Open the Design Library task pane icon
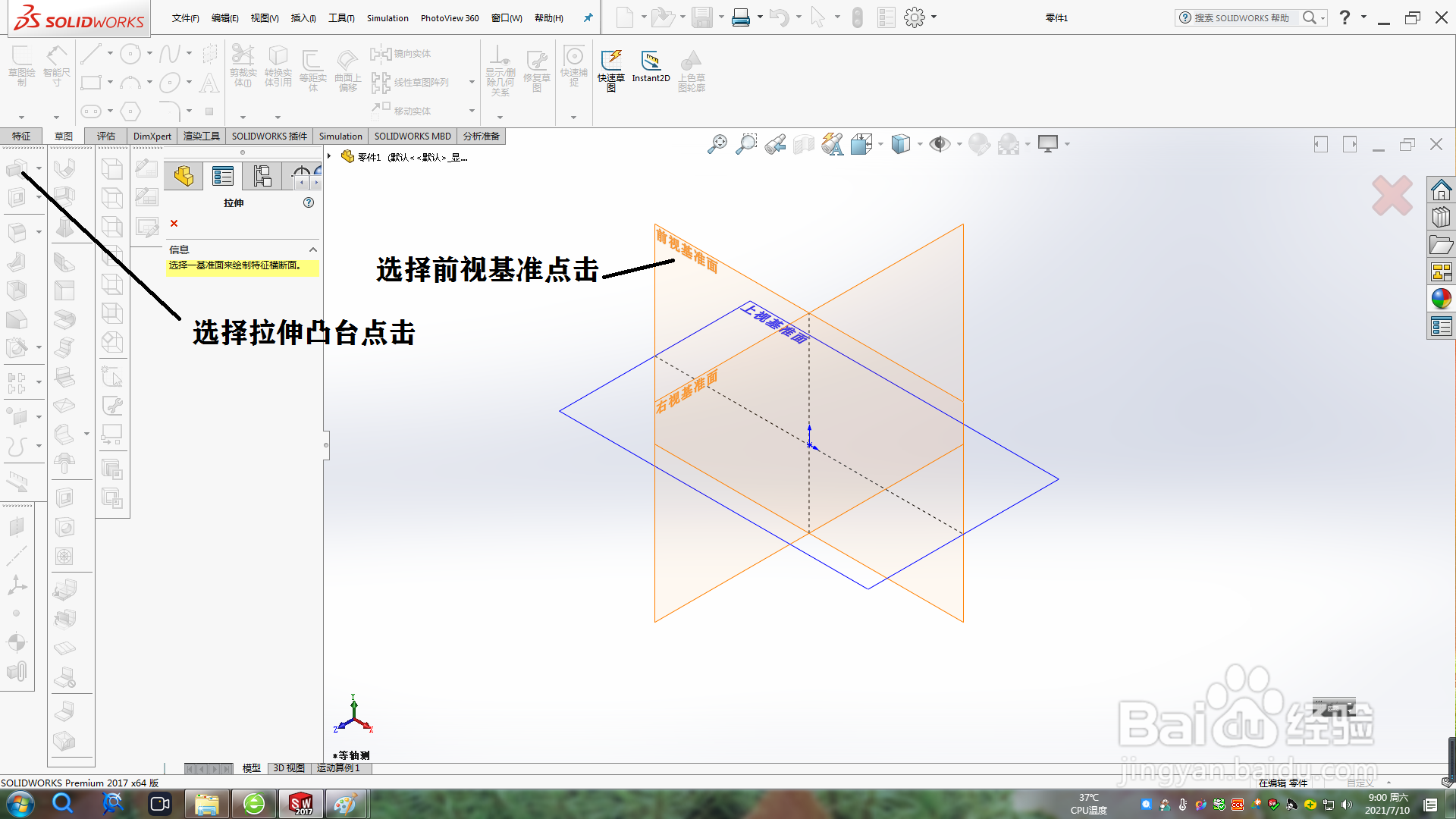The width and height of the screenshot is (1456, 819). pos(1441,218)
